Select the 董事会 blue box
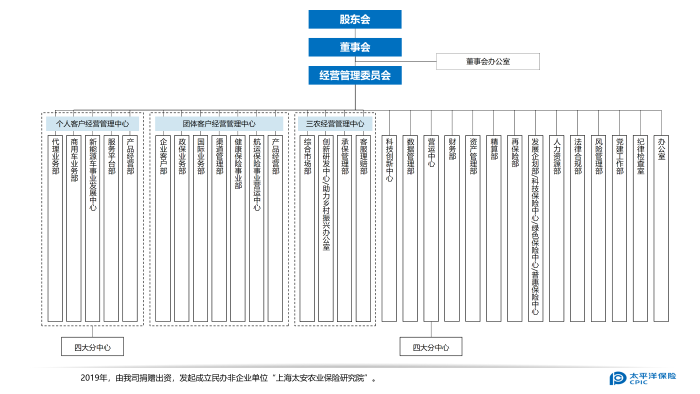The height and width of the screenshot is (394, 700). [x=355, y=47]
